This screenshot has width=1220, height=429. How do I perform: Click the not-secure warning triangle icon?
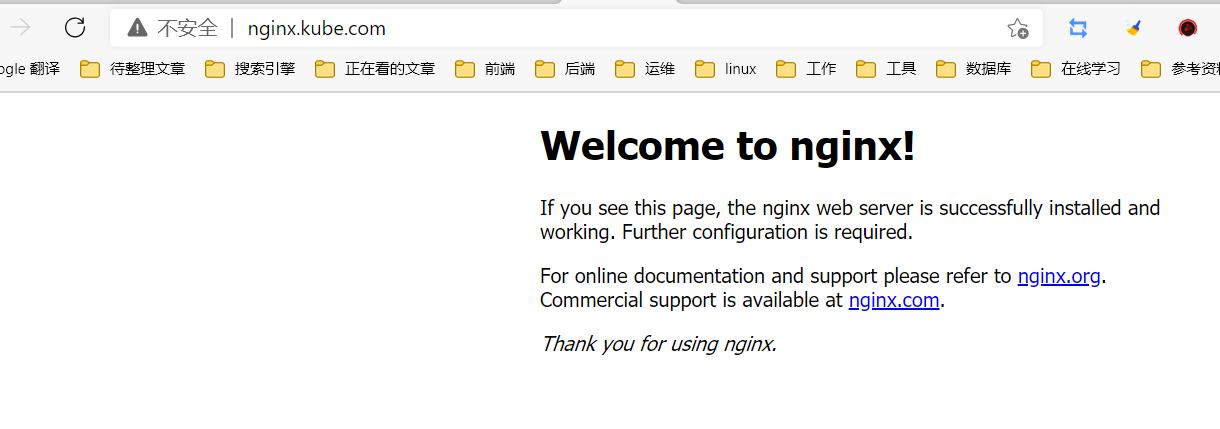(x=138, y=28)
